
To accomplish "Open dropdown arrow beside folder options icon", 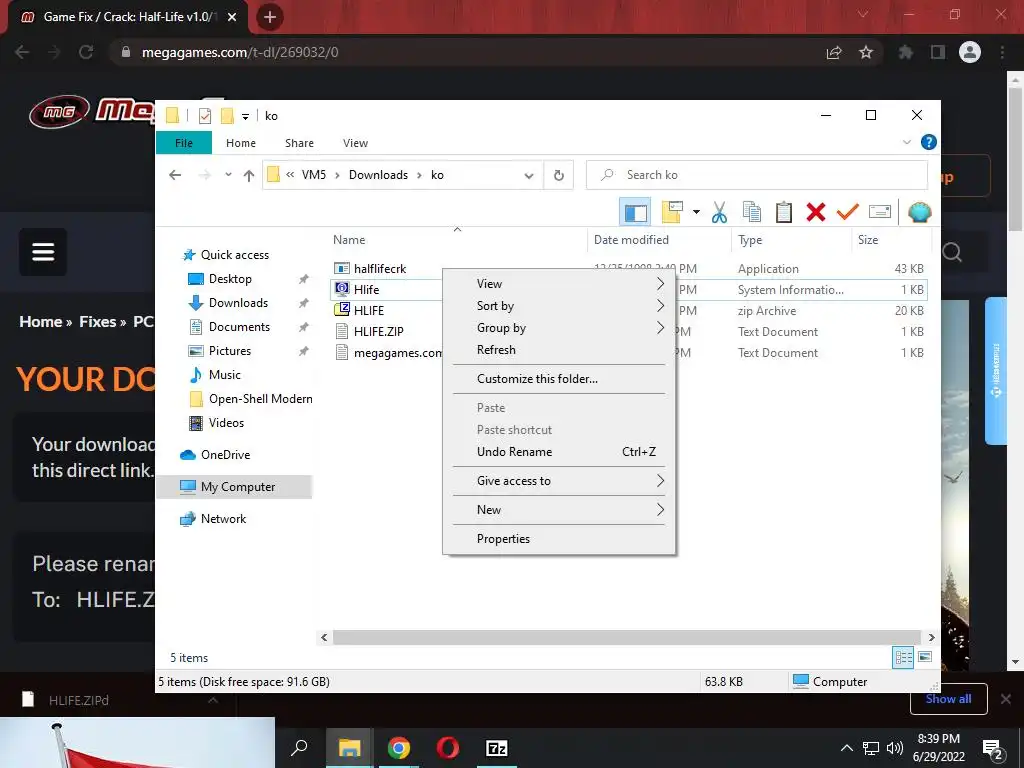I will [696, 212].
